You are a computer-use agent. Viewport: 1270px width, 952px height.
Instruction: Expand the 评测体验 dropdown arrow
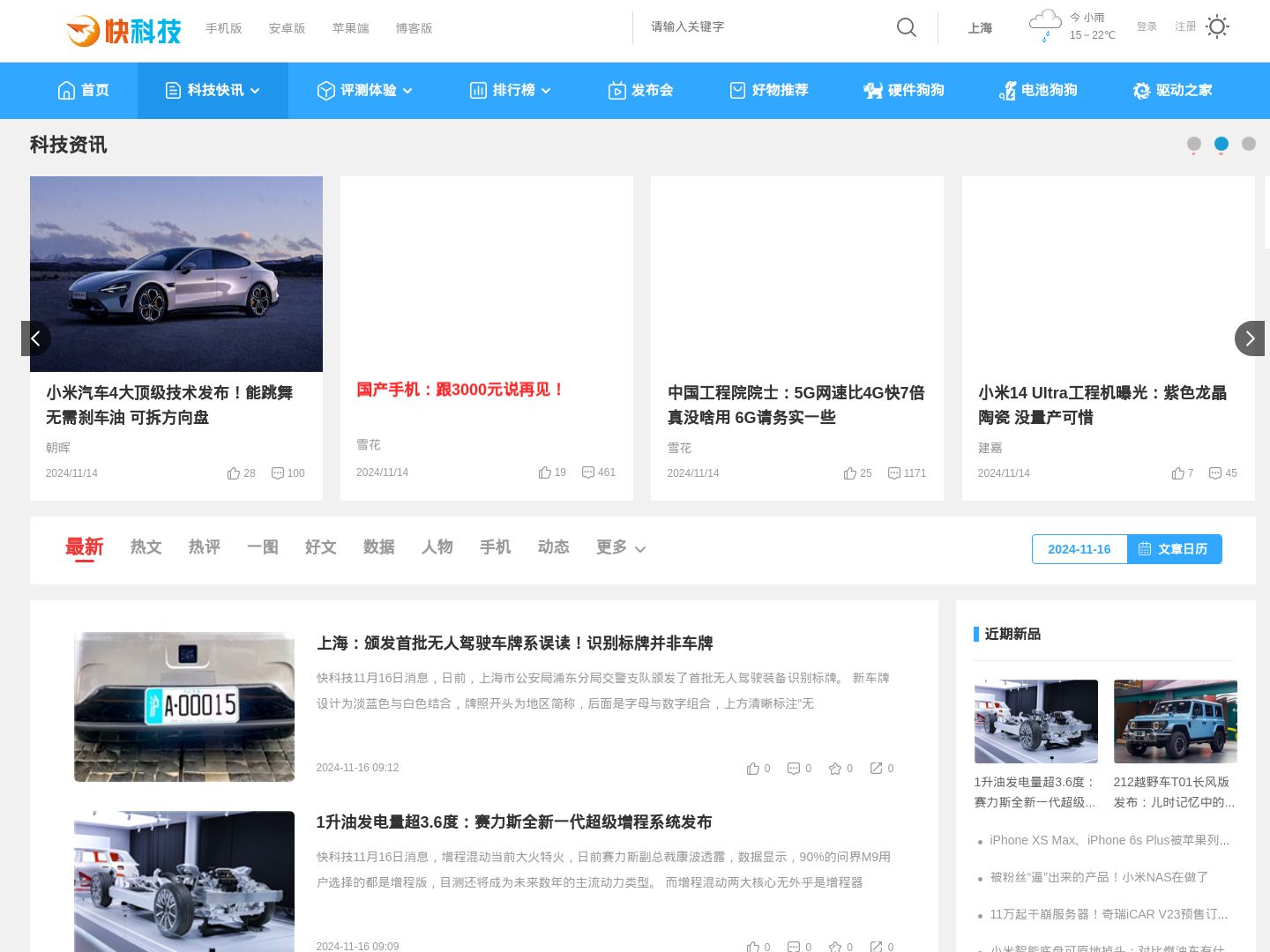pos(407,91)
